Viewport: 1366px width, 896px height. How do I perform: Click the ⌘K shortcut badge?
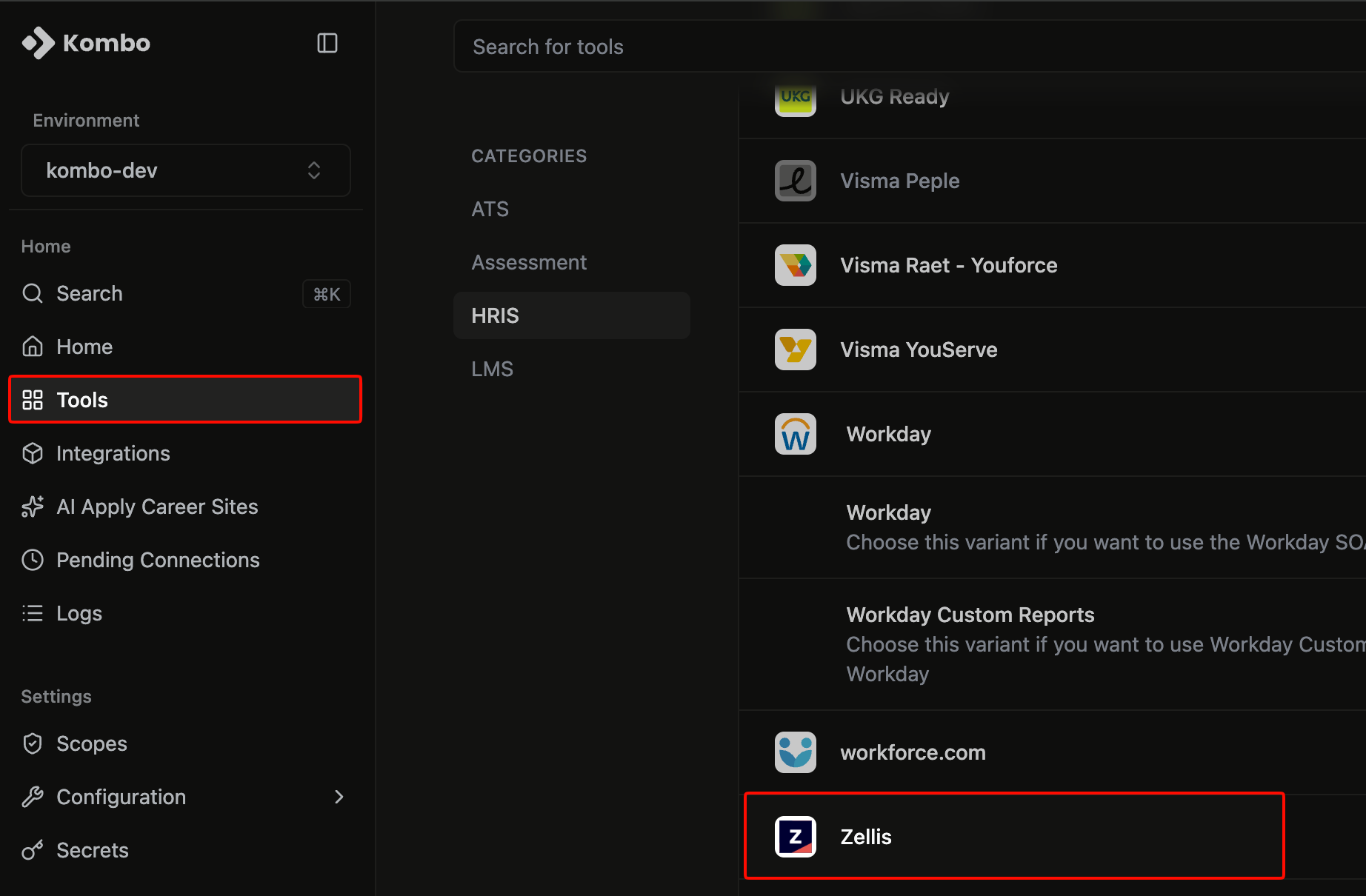point(327,294)
